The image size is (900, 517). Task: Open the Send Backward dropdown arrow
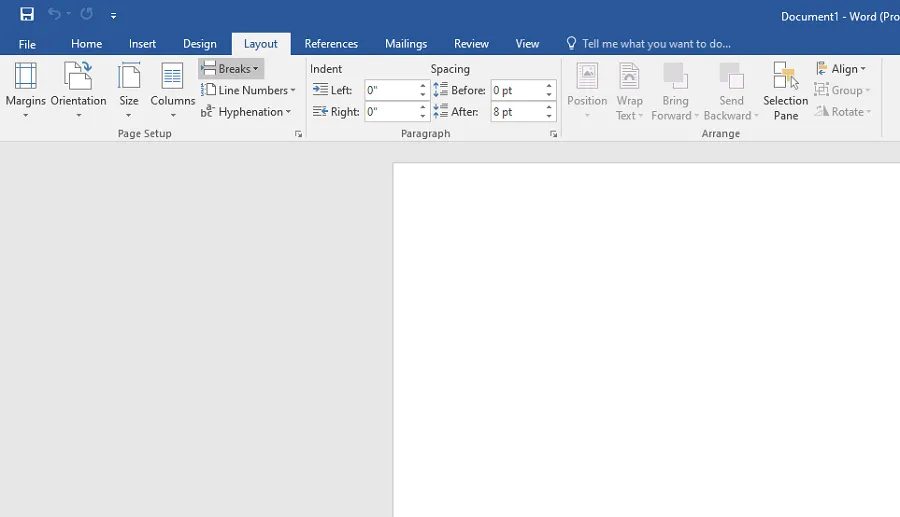coord(756,116)
